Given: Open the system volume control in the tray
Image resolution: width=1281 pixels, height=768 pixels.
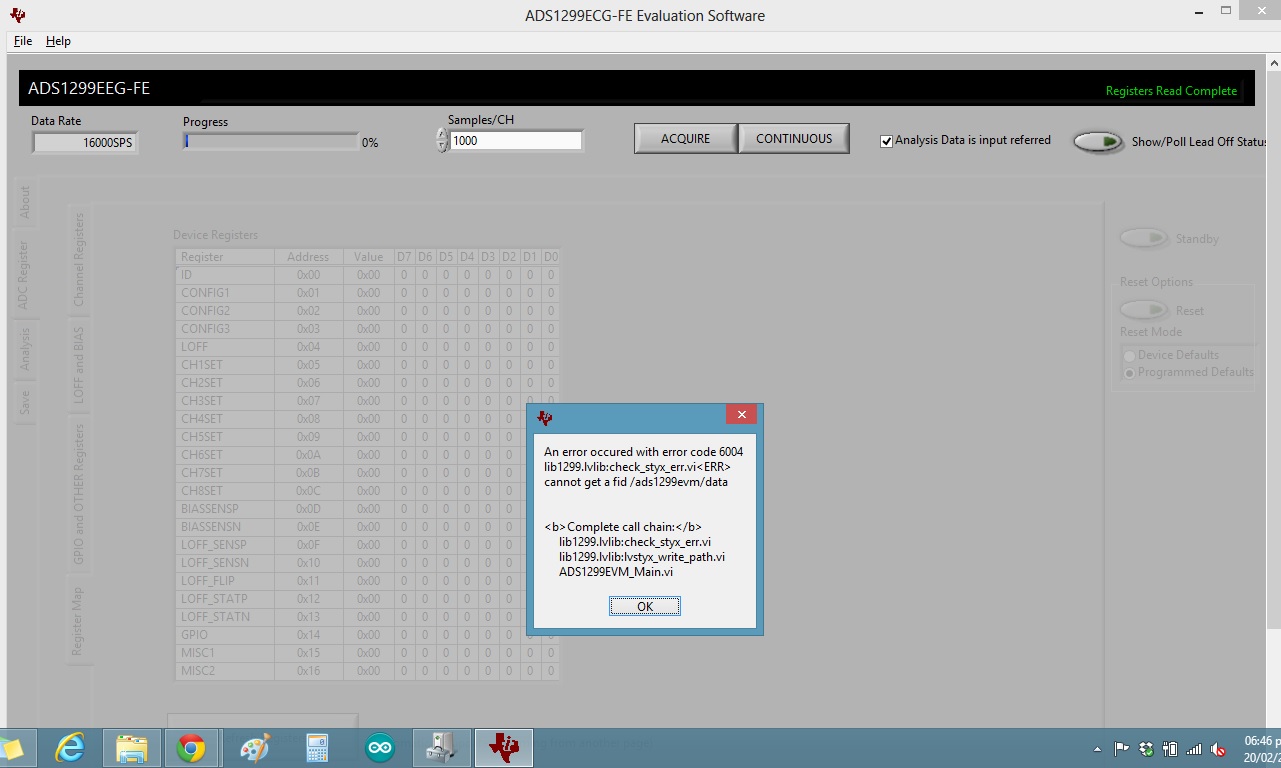Looking at the screenshot, I should coord(1216,748).
